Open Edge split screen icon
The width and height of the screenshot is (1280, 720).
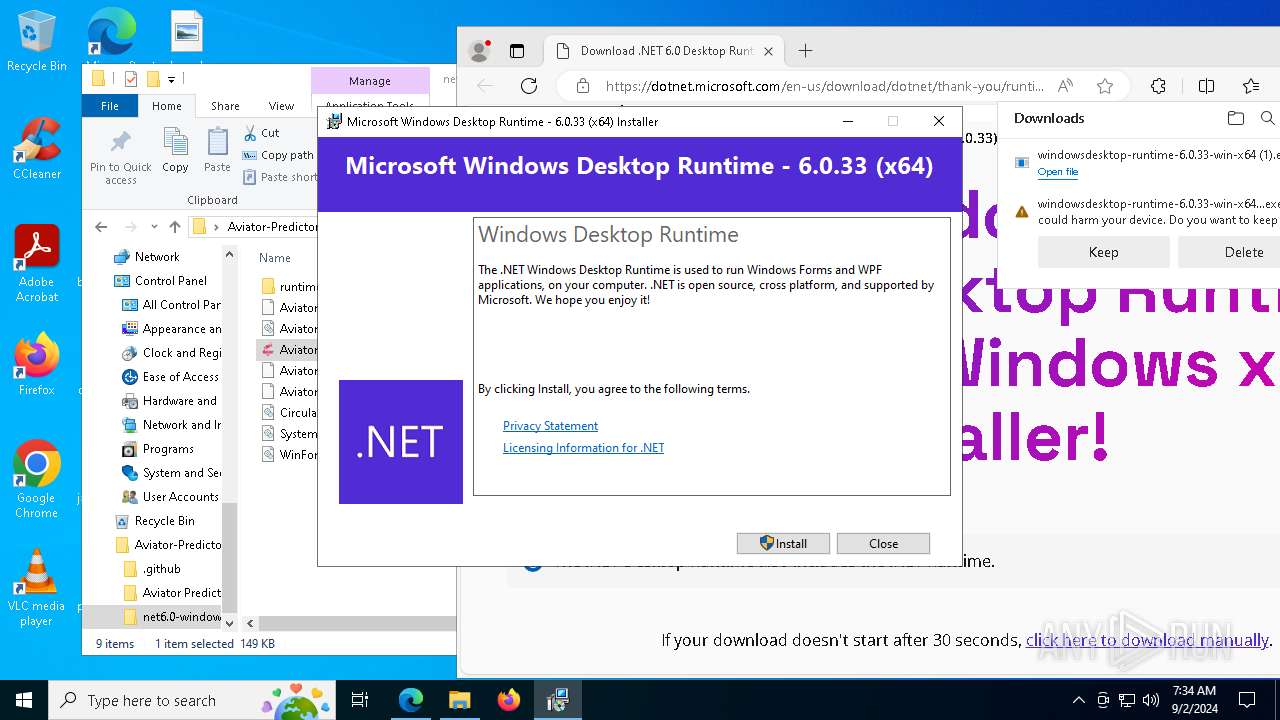(1206, 86)
